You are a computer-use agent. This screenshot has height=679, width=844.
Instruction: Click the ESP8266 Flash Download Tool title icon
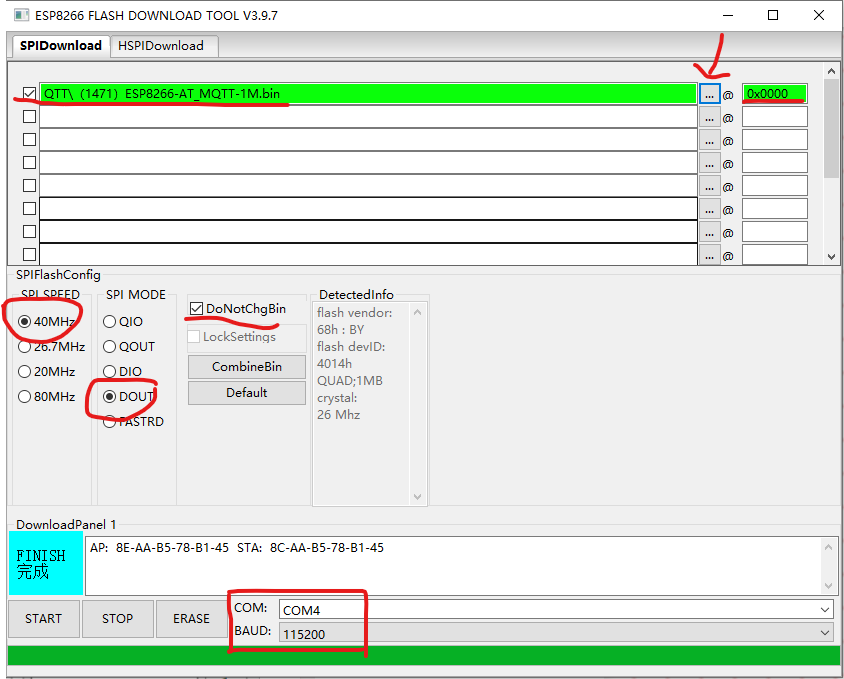click(x=22, y=15)
